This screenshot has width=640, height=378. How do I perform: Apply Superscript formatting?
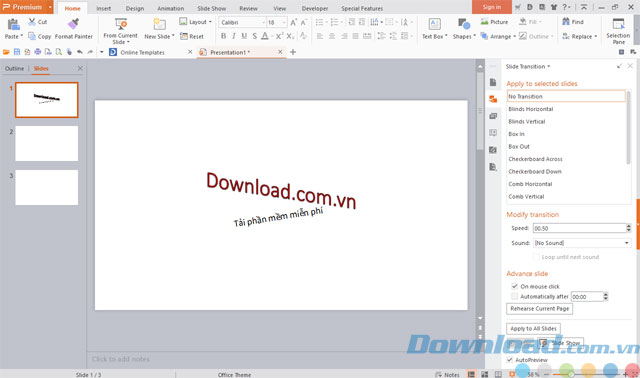(279, 36)
